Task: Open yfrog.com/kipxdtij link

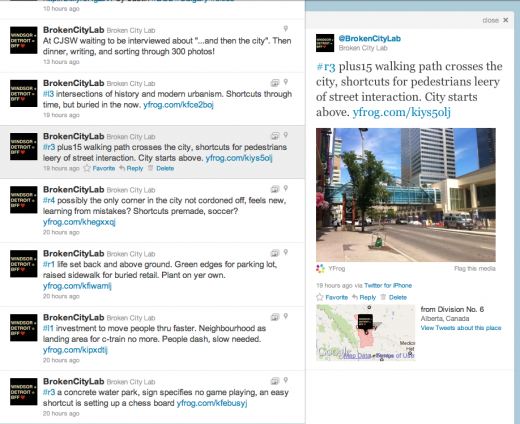Action: (75, 350)
